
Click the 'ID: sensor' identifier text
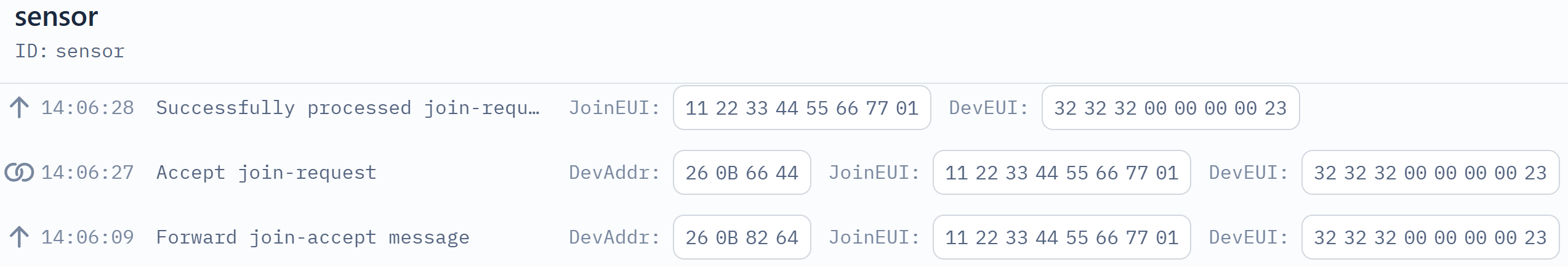coord(70,51)
